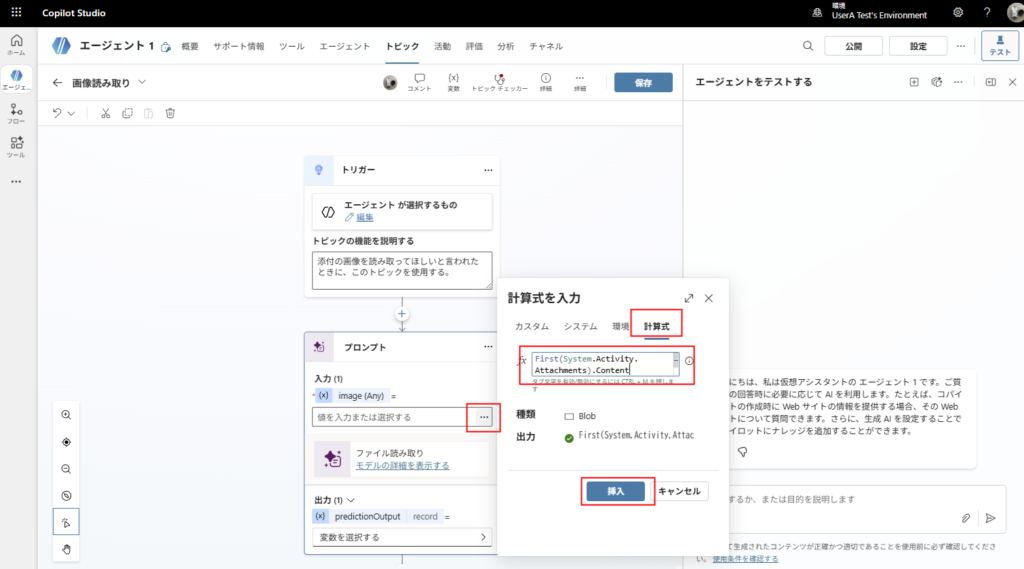Open the Settings gear in the top bar
Screen dimensions: 1024x569
958,13
